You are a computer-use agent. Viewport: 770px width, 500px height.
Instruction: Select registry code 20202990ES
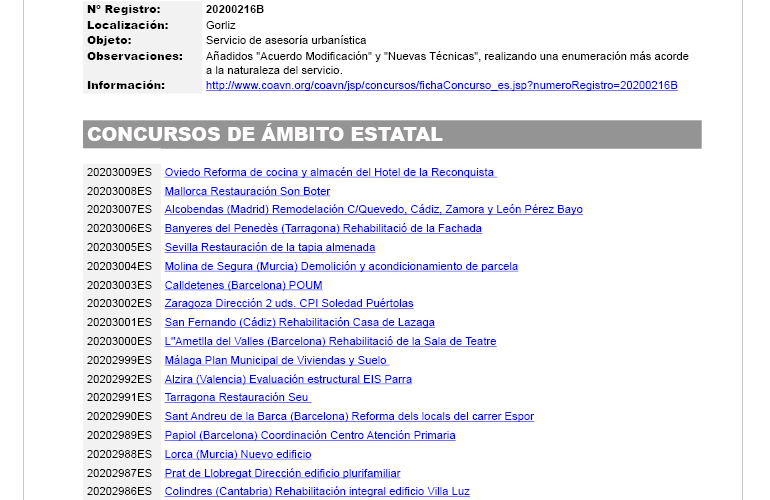point(119,417)
